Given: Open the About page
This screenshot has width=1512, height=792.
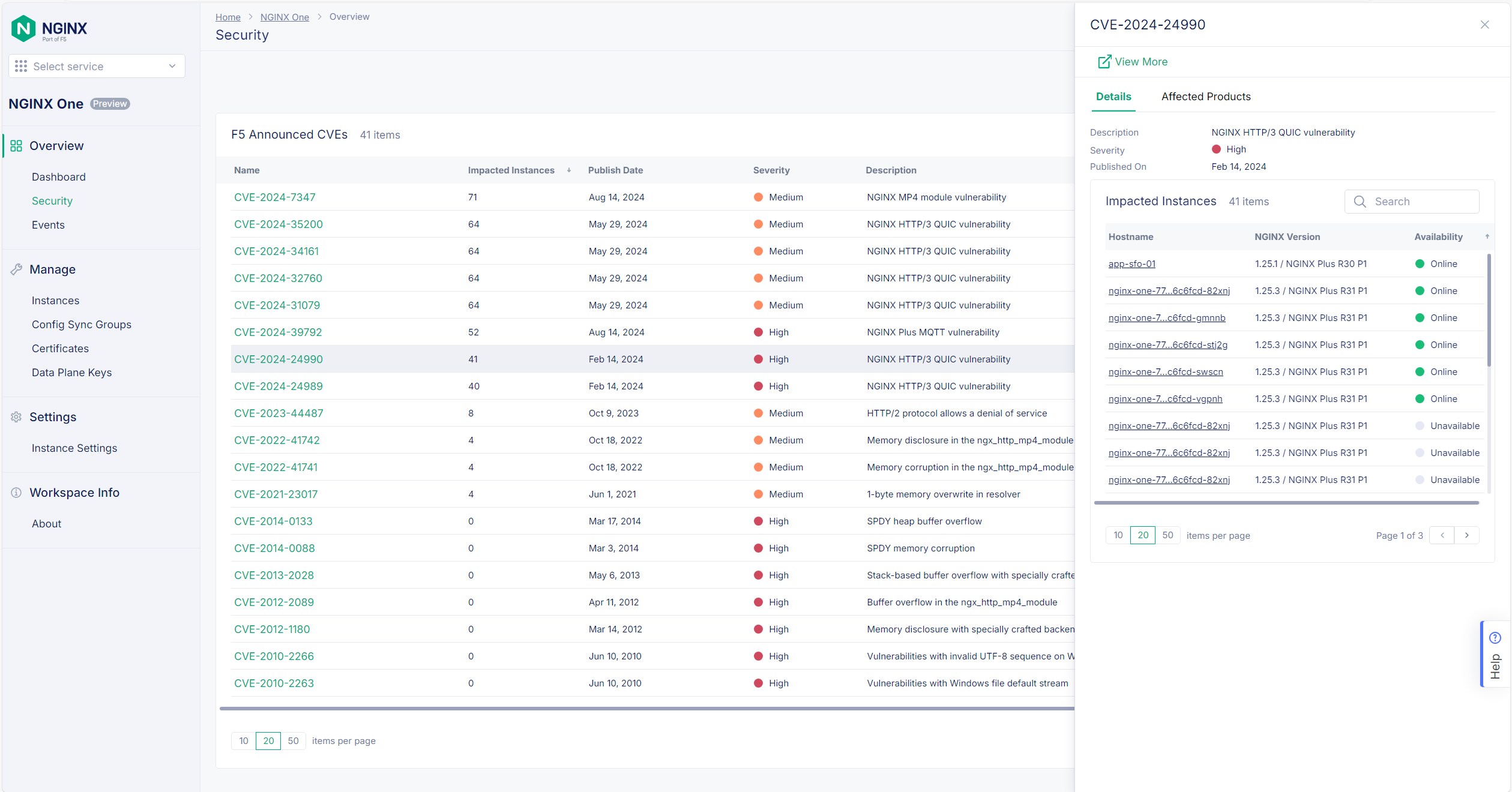Looking at the screenshot, I should coord(47,524).
